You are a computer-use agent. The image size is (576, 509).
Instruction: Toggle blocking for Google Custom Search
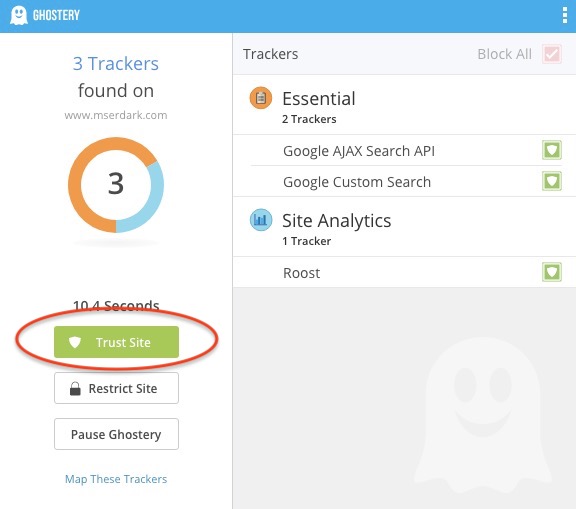coord(552,181)
